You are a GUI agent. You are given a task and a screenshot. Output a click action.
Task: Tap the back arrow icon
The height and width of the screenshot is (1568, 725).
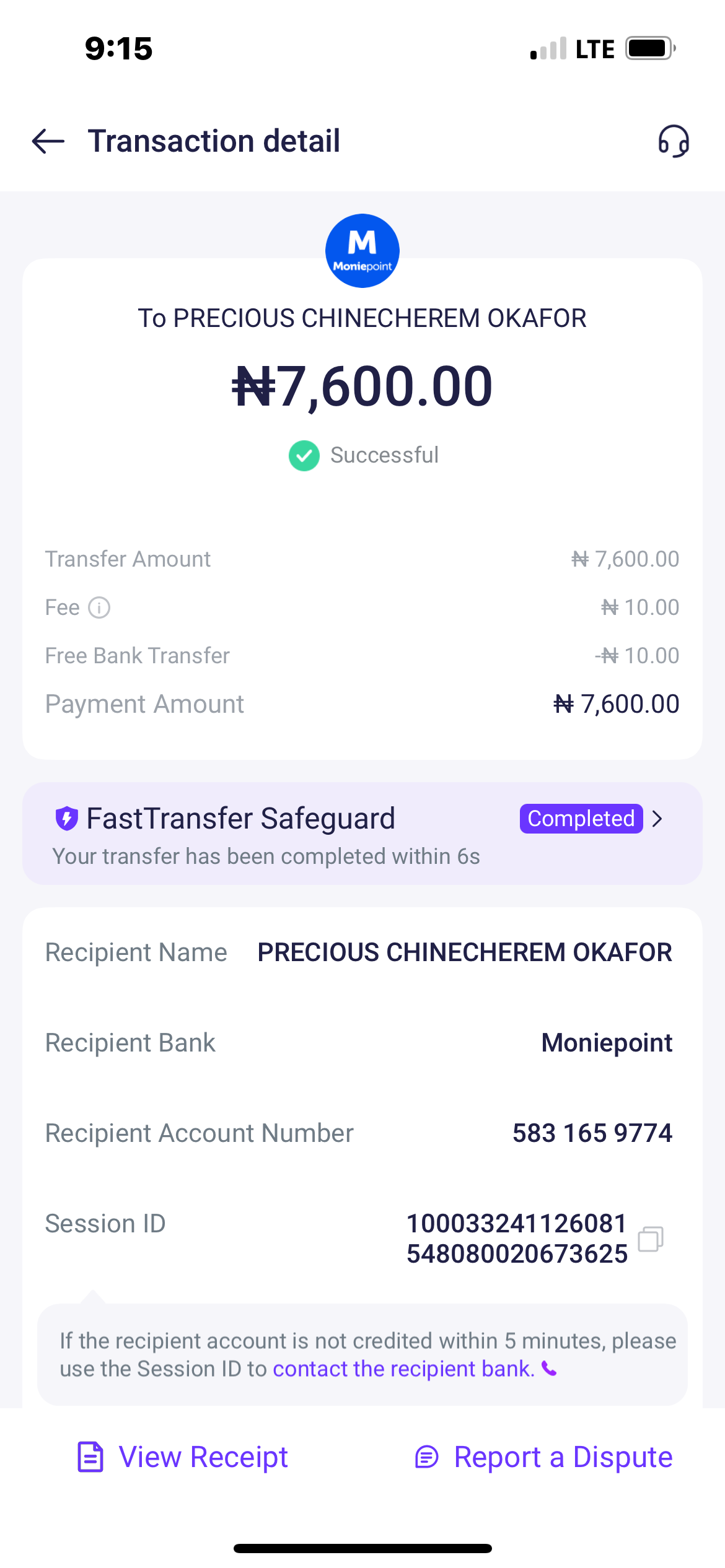(x=48, y=141)
